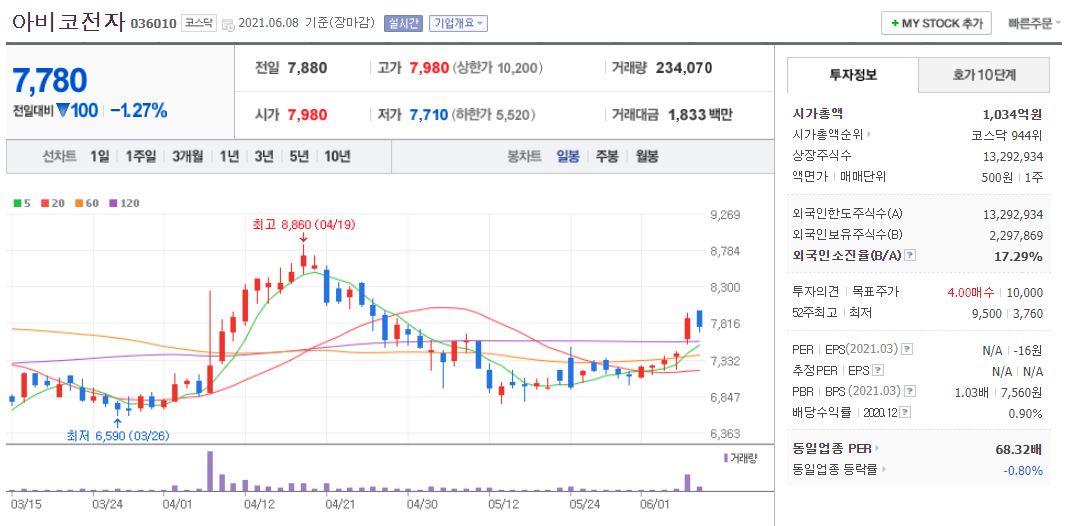This screenshot has height=526, width=1081.
Task: Click red 20-day moving average legend swatch
Action: pos(44,203)
